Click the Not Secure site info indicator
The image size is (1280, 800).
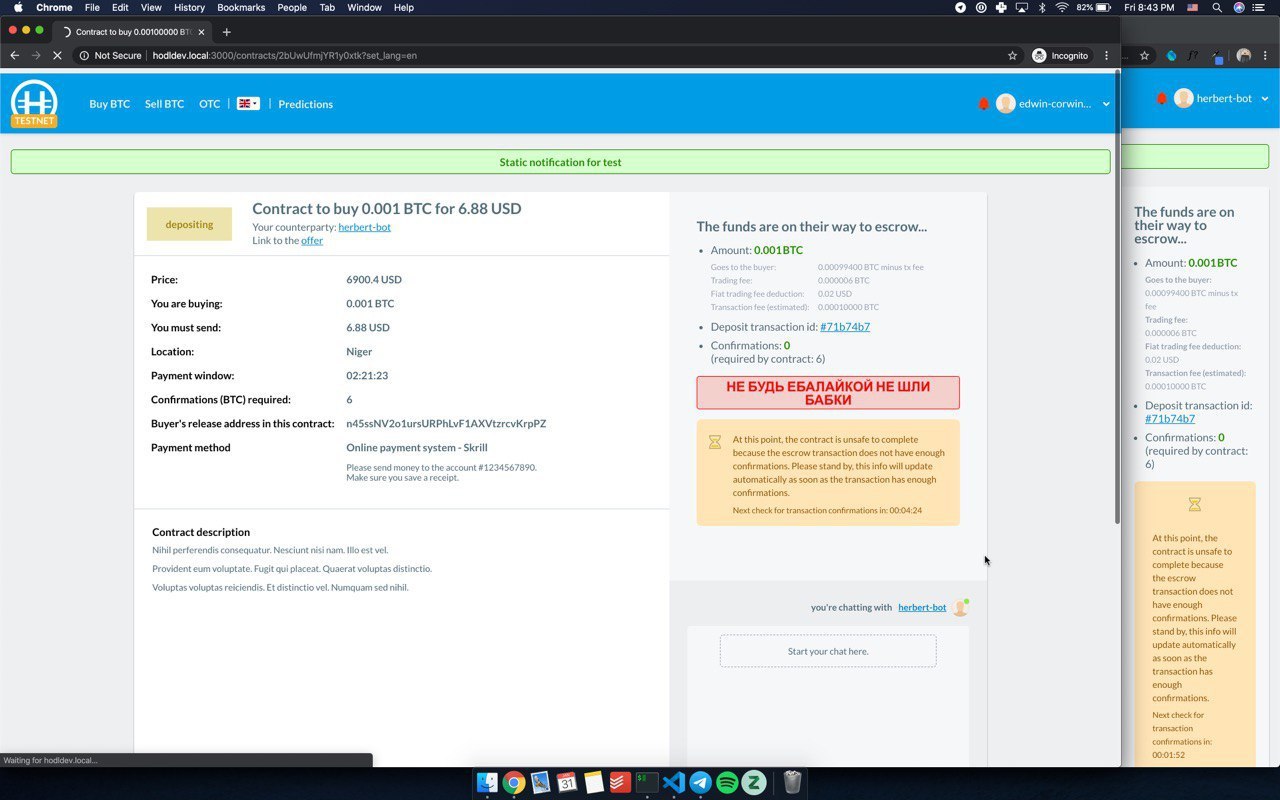point(110,56)
